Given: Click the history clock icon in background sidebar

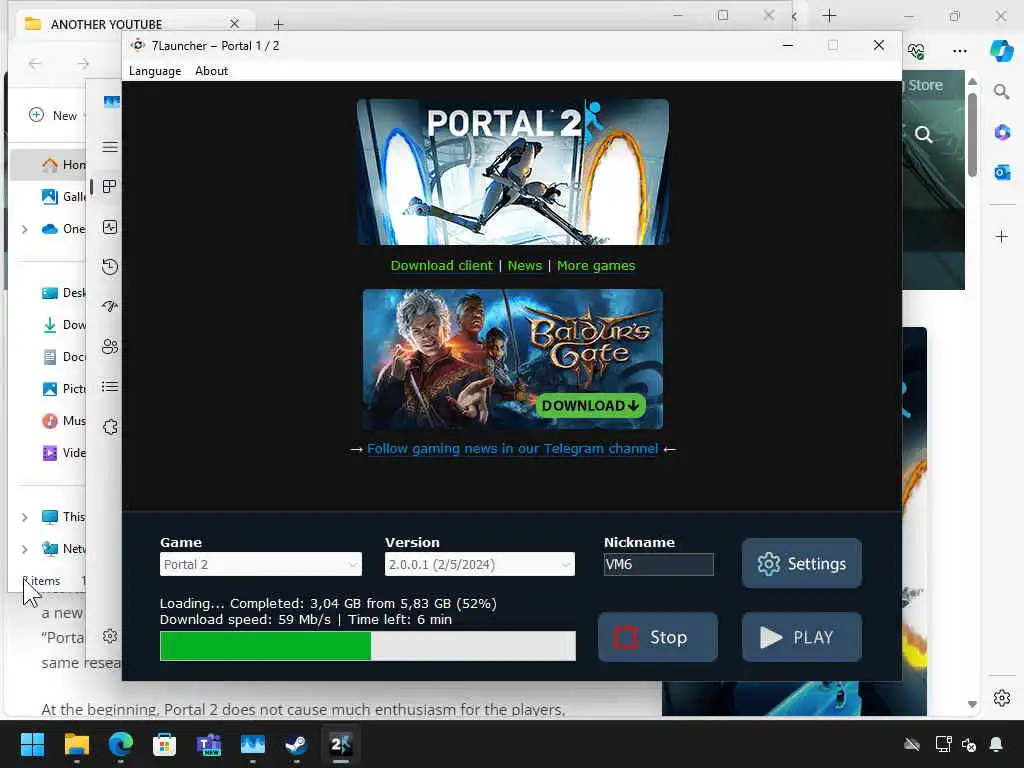Looking at the screenshot, I should click(110, 266).
